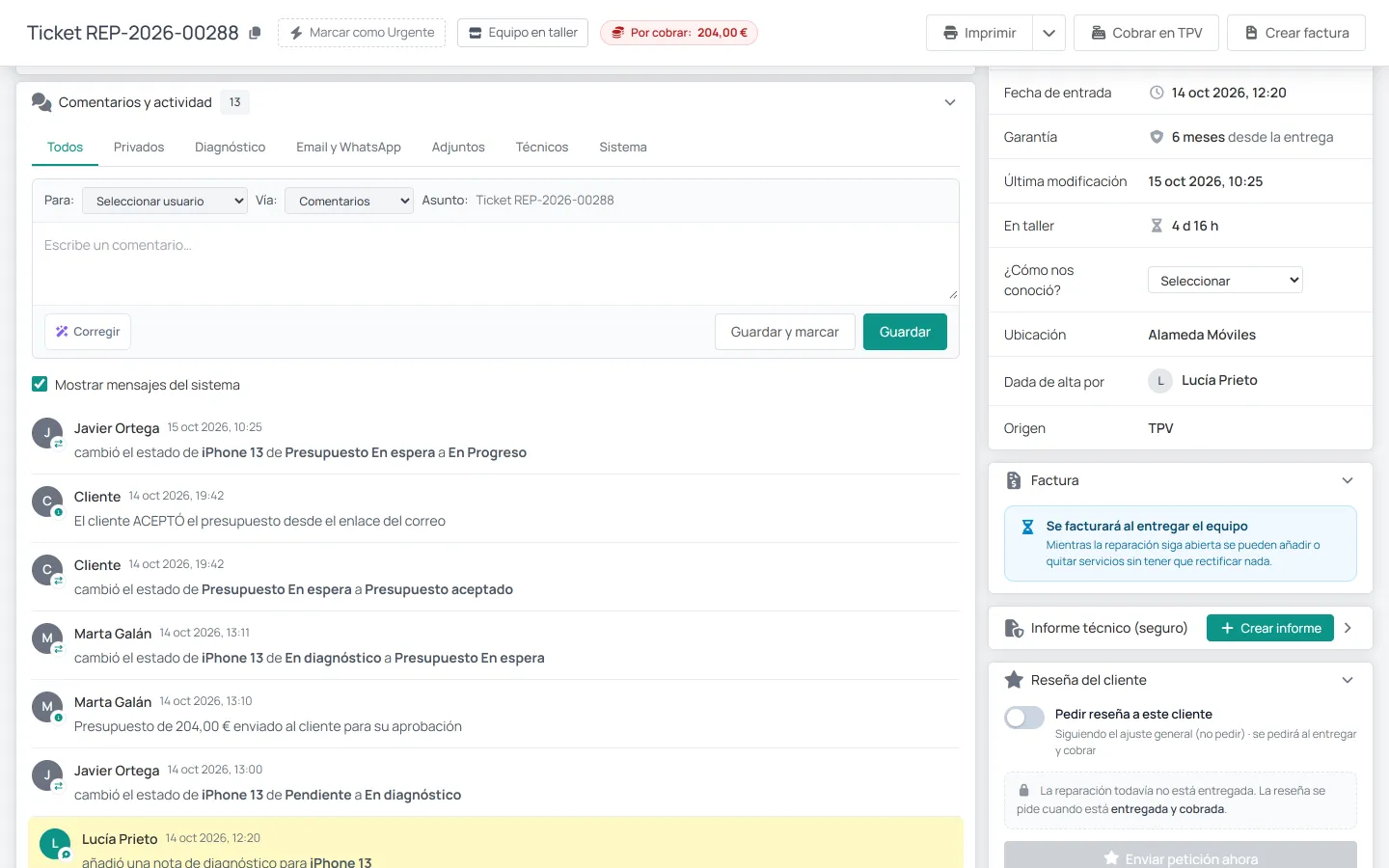This screenshot has width=1389, height=868.
Task: Click the Escribe un comentario text area
Action: (x=496, y=263)
